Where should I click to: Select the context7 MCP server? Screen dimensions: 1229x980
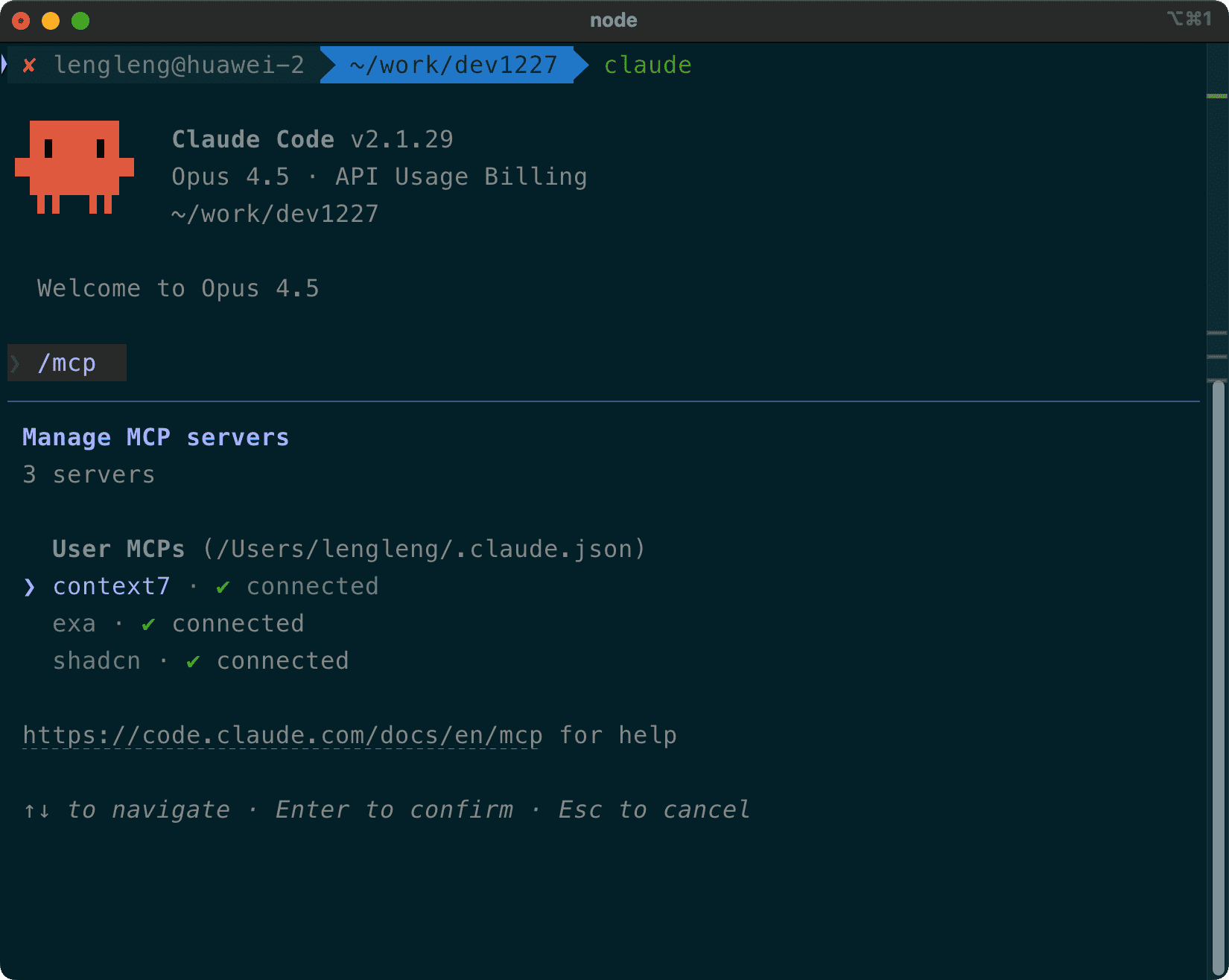coord(112,587)
